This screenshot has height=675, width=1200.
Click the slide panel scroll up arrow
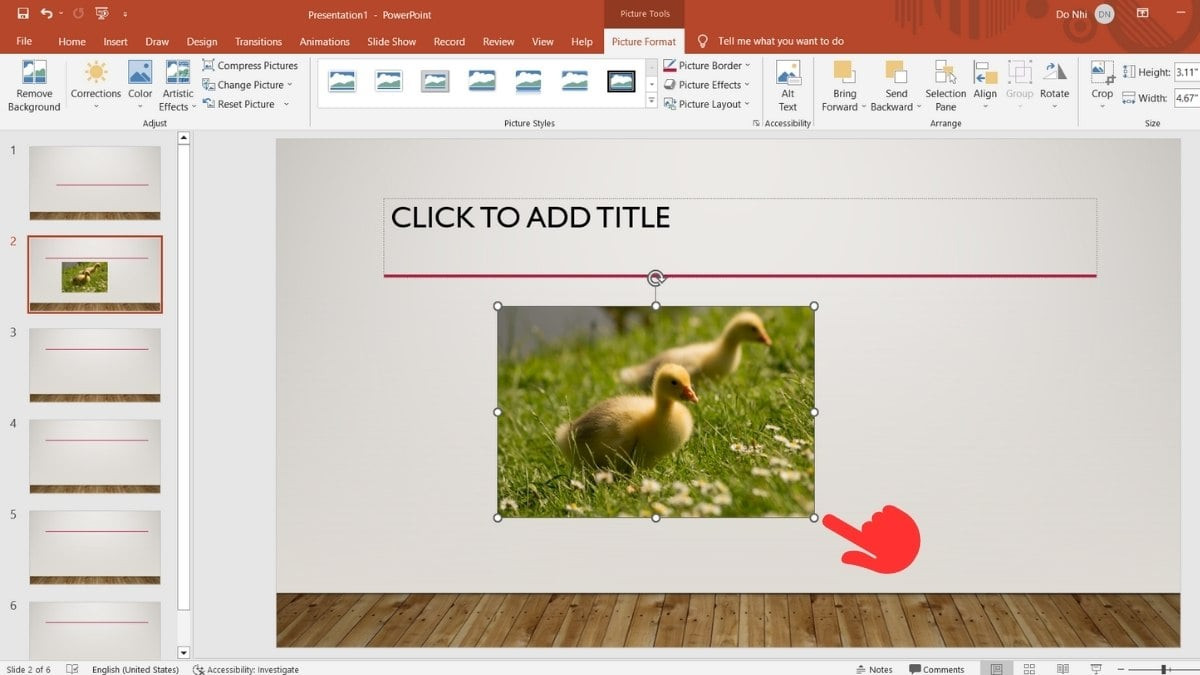(x=183, y=139)
